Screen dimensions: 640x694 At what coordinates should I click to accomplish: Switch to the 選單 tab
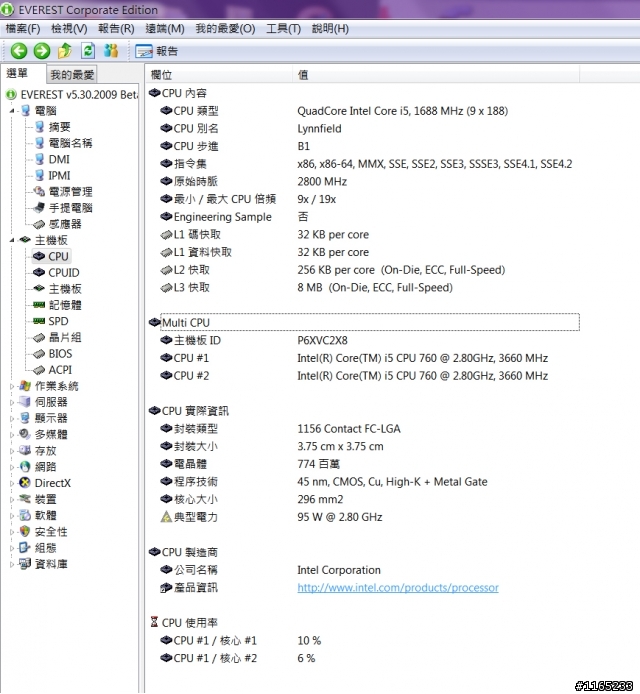17,73
